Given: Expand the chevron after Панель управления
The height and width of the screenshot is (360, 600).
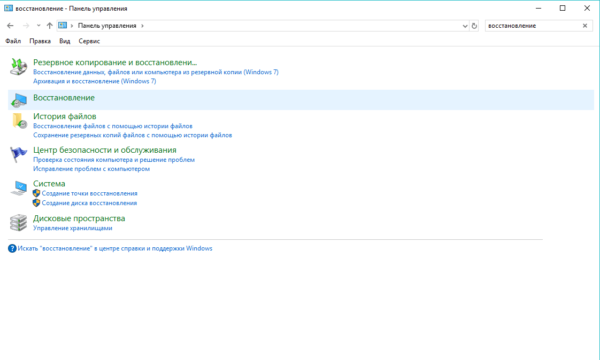Looking at the screenshot, I should pos(142,26).
